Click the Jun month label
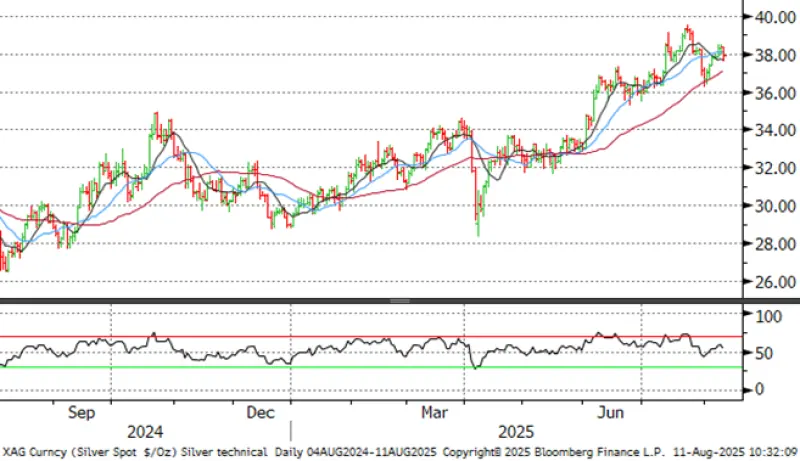The height and width of the screenshot is (461, 800). coord(611,413)
